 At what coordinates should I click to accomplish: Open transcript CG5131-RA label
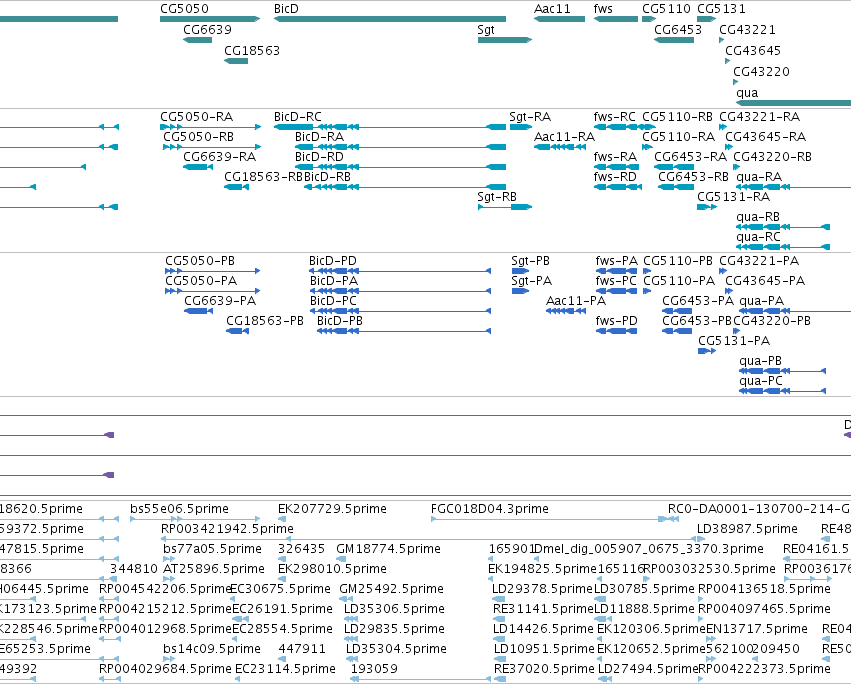click(733, 197)
